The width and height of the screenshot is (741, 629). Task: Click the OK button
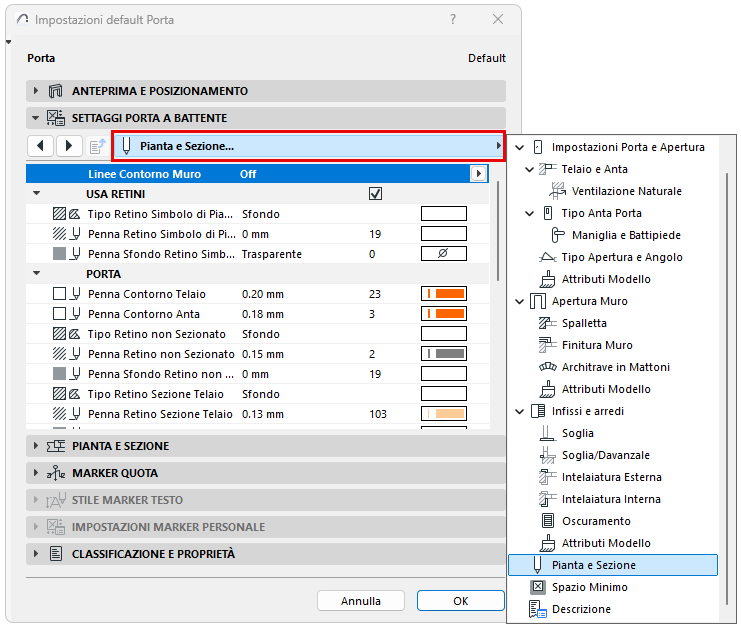coord(461,601)
